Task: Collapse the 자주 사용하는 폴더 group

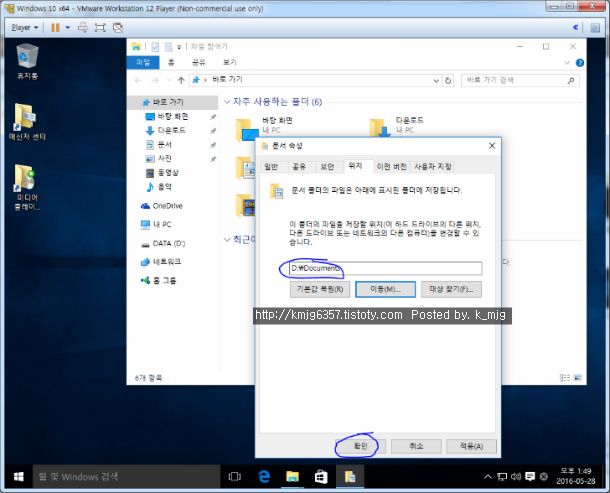Action: pos(227,102)
